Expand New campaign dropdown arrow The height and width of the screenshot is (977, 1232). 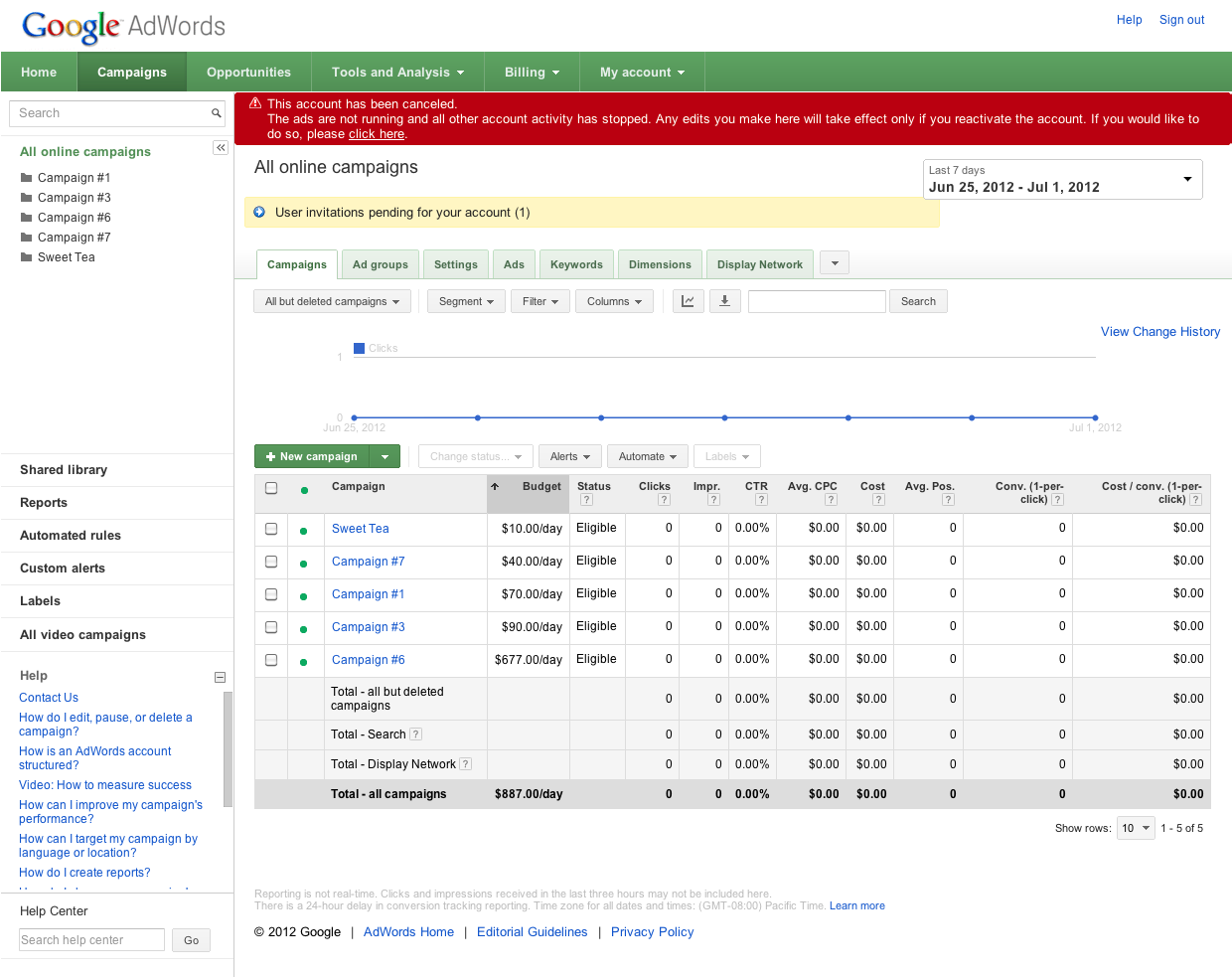[385, 456]
